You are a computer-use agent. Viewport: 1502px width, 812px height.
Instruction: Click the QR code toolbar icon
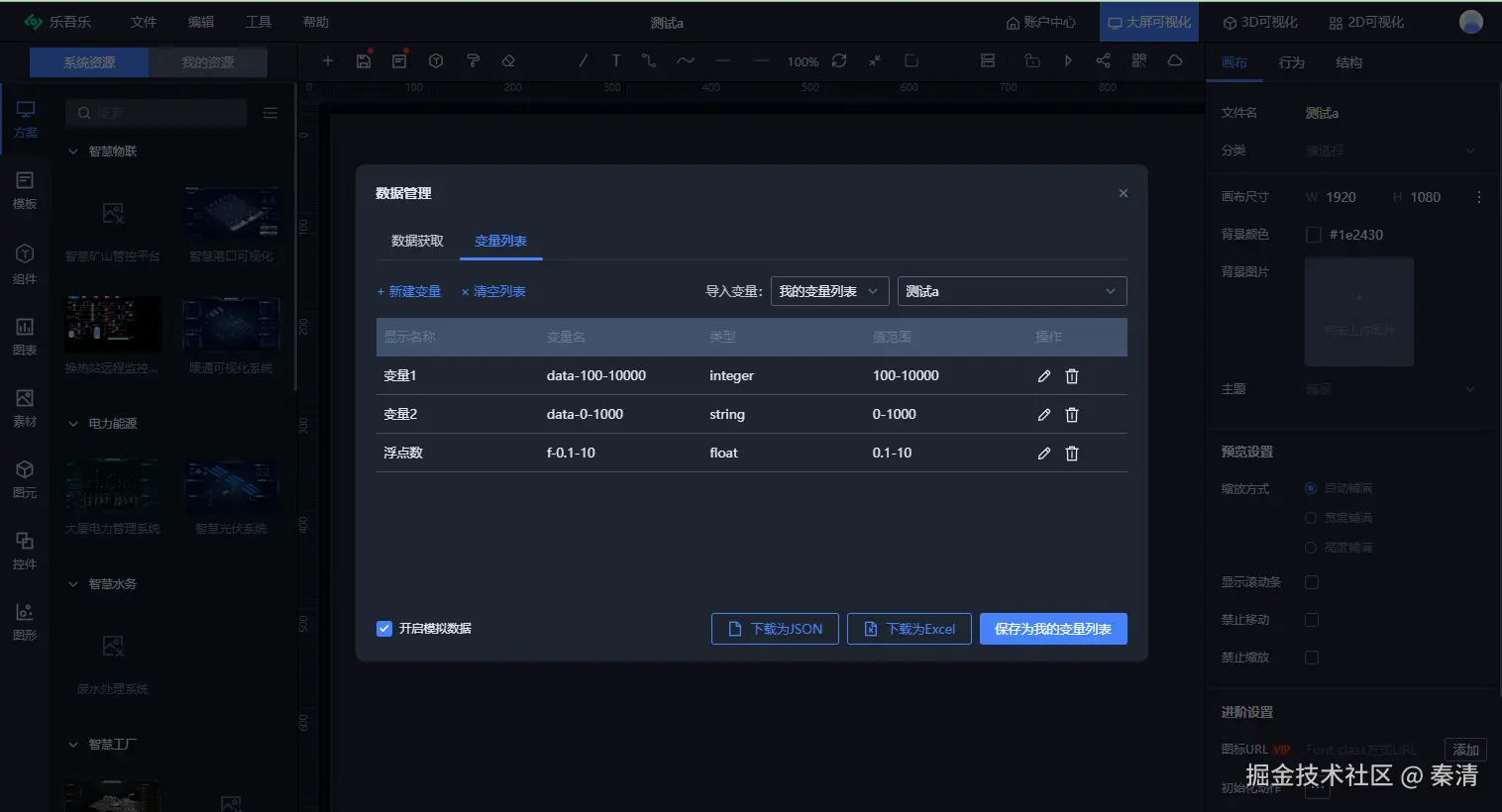click(x=1139, y=61)
